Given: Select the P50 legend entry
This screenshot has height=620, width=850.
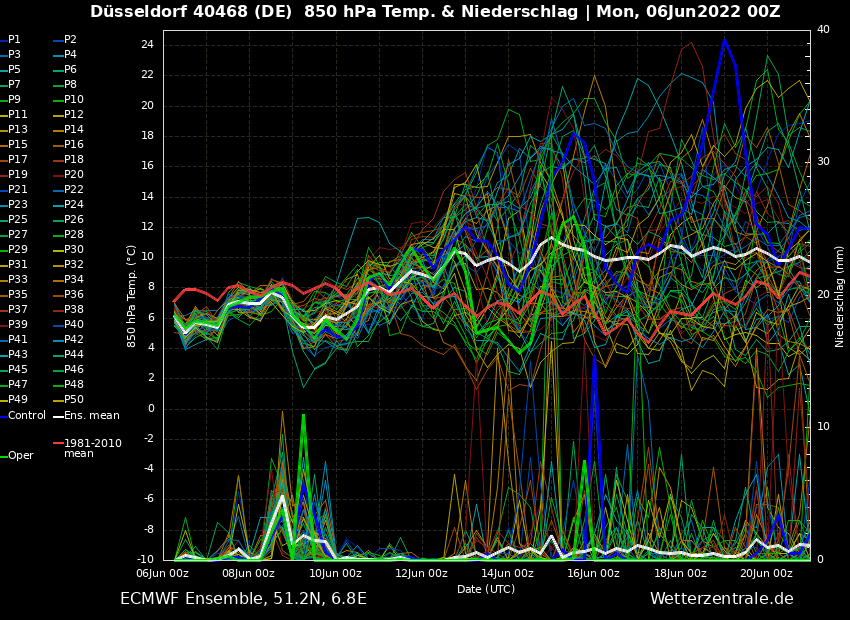Looking at the screenshot, I should click(x=74, y=400).
